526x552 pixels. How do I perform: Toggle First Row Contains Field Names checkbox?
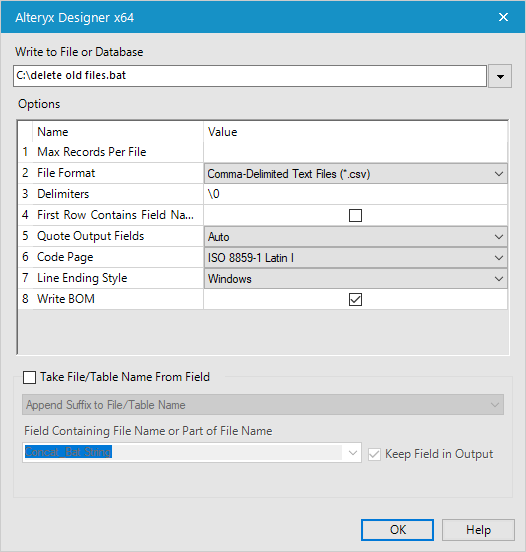[x=355, y=215]
